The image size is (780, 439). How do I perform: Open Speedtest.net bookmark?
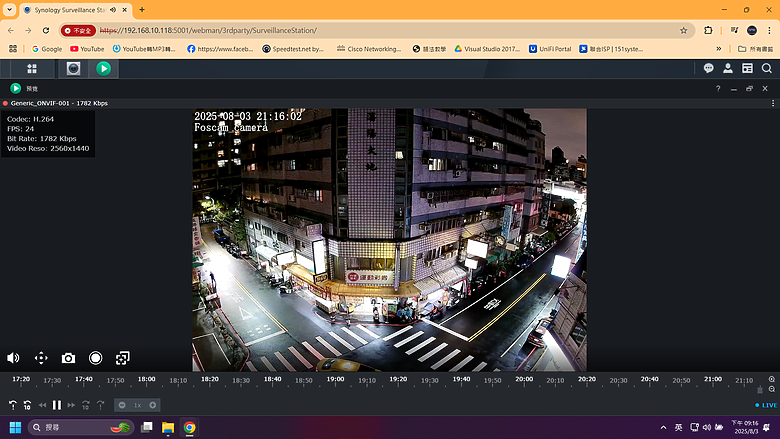[x=293, y=49]
